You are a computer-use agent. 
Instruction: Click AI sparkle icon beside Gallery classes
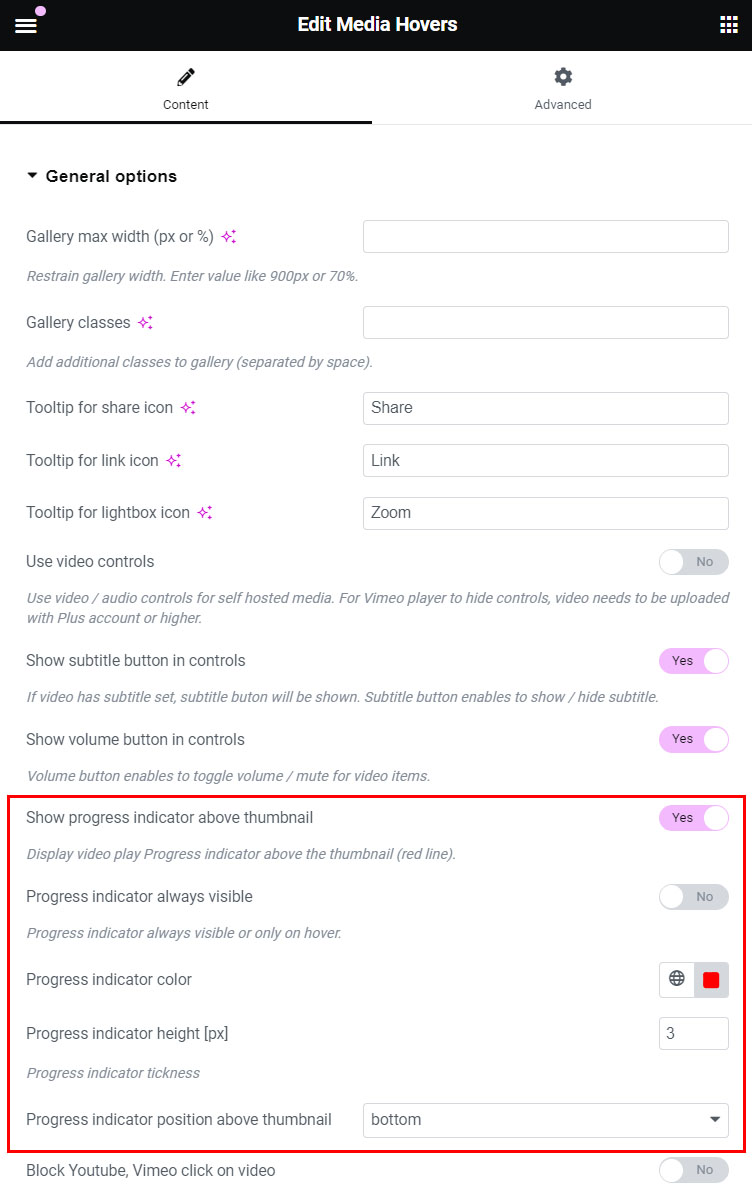click(145, 323)
